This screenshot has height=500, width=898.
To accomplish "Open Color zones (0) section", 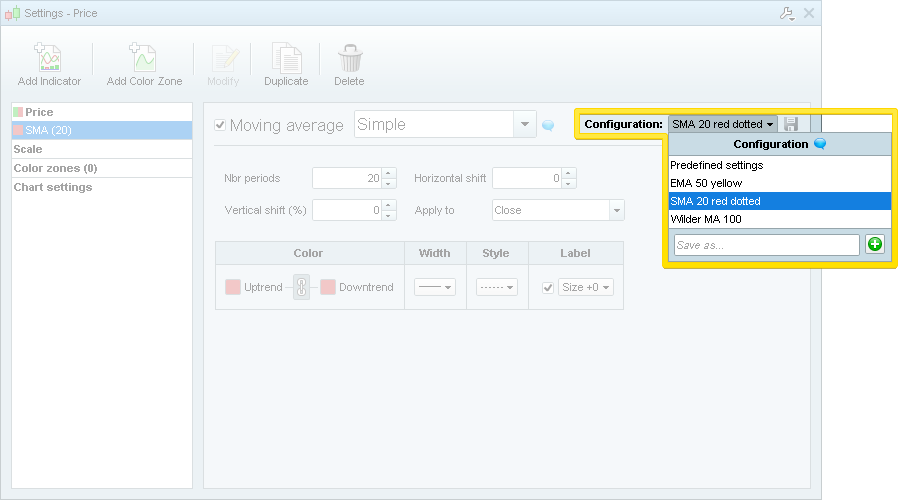I will point(55,168).
